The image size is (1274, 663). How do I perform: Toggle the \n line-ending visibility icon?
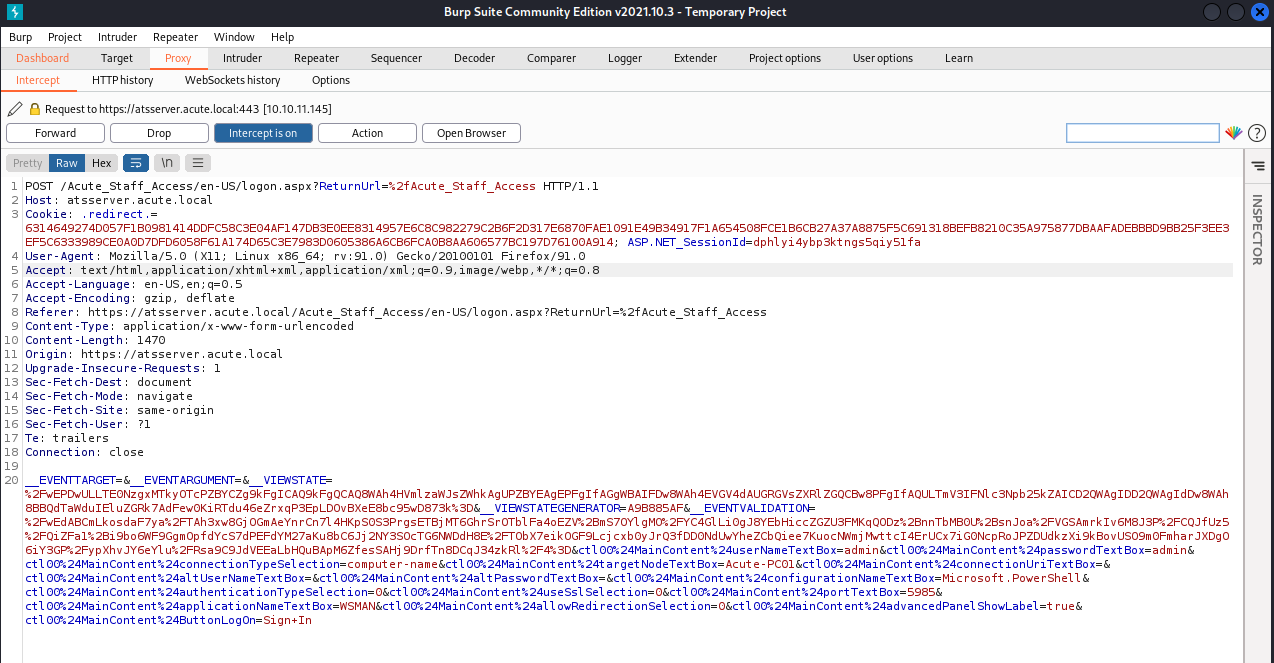166,162
